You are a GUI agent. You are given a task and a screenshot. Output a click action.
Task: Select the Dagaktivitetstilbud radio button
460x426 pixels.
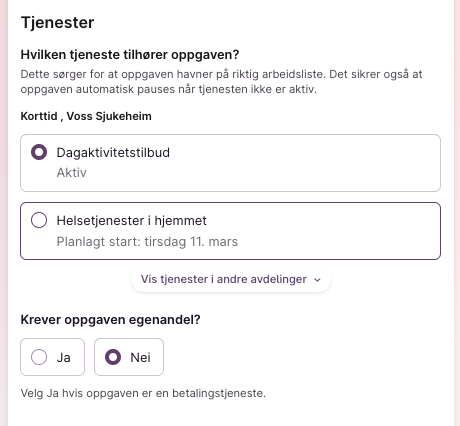[39, 152]
